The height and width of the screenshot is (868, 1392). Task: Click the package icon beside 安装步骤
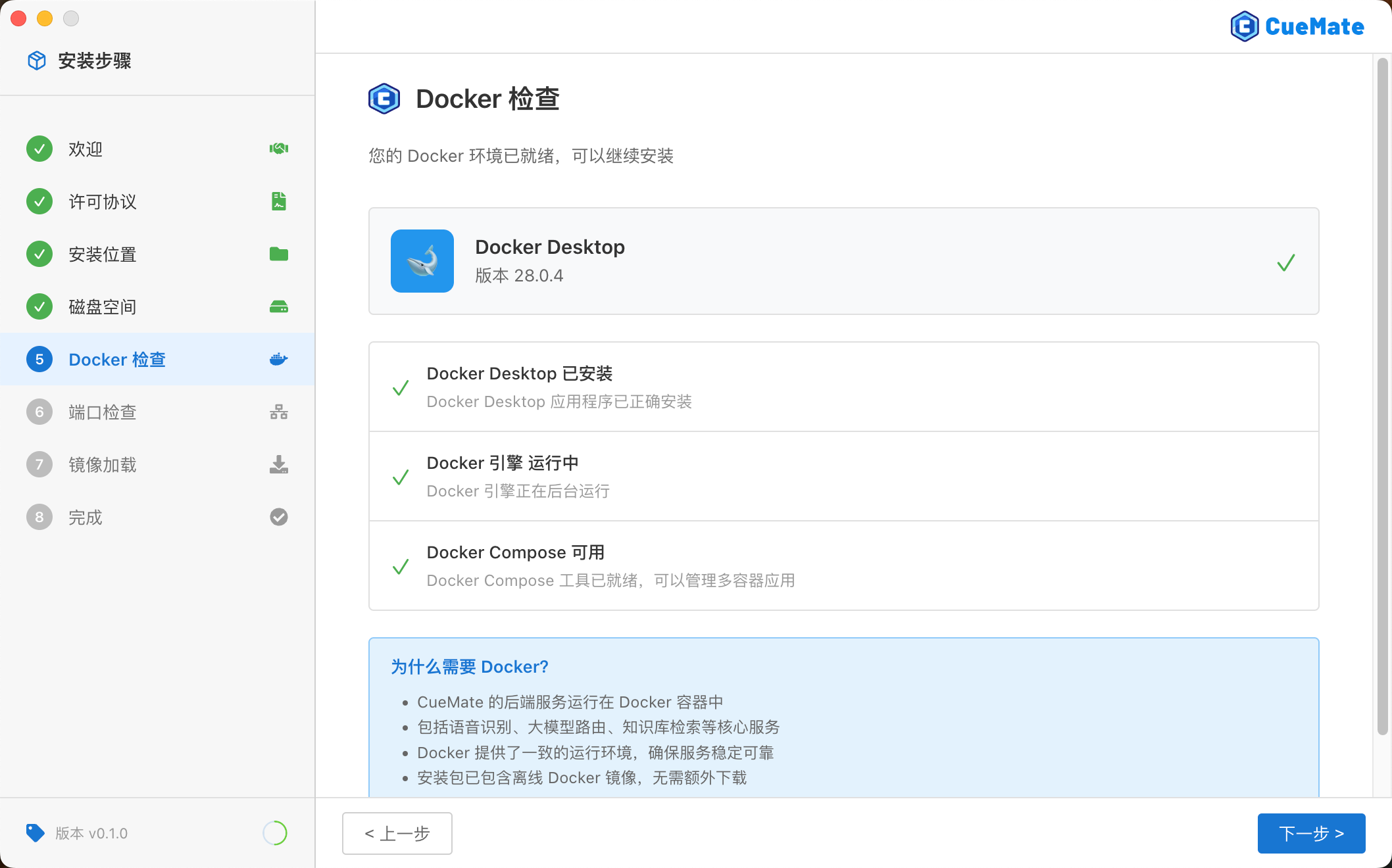pyautogui.click(x=37, y=60)
